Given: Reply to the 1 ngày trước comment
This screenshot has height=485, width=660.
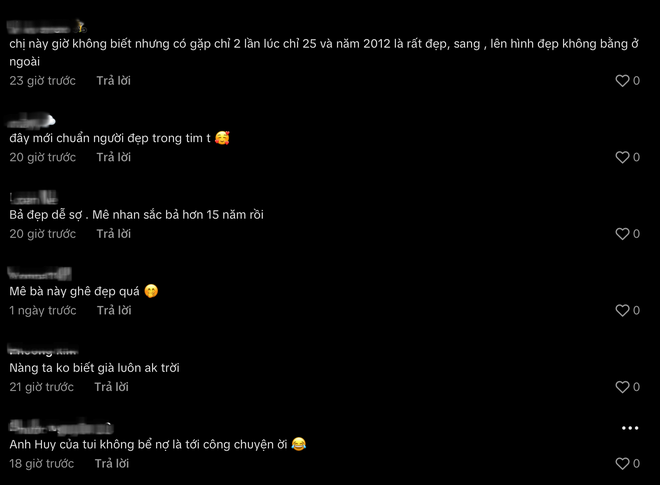Looking at the screenshot, I should pos(114,310).
